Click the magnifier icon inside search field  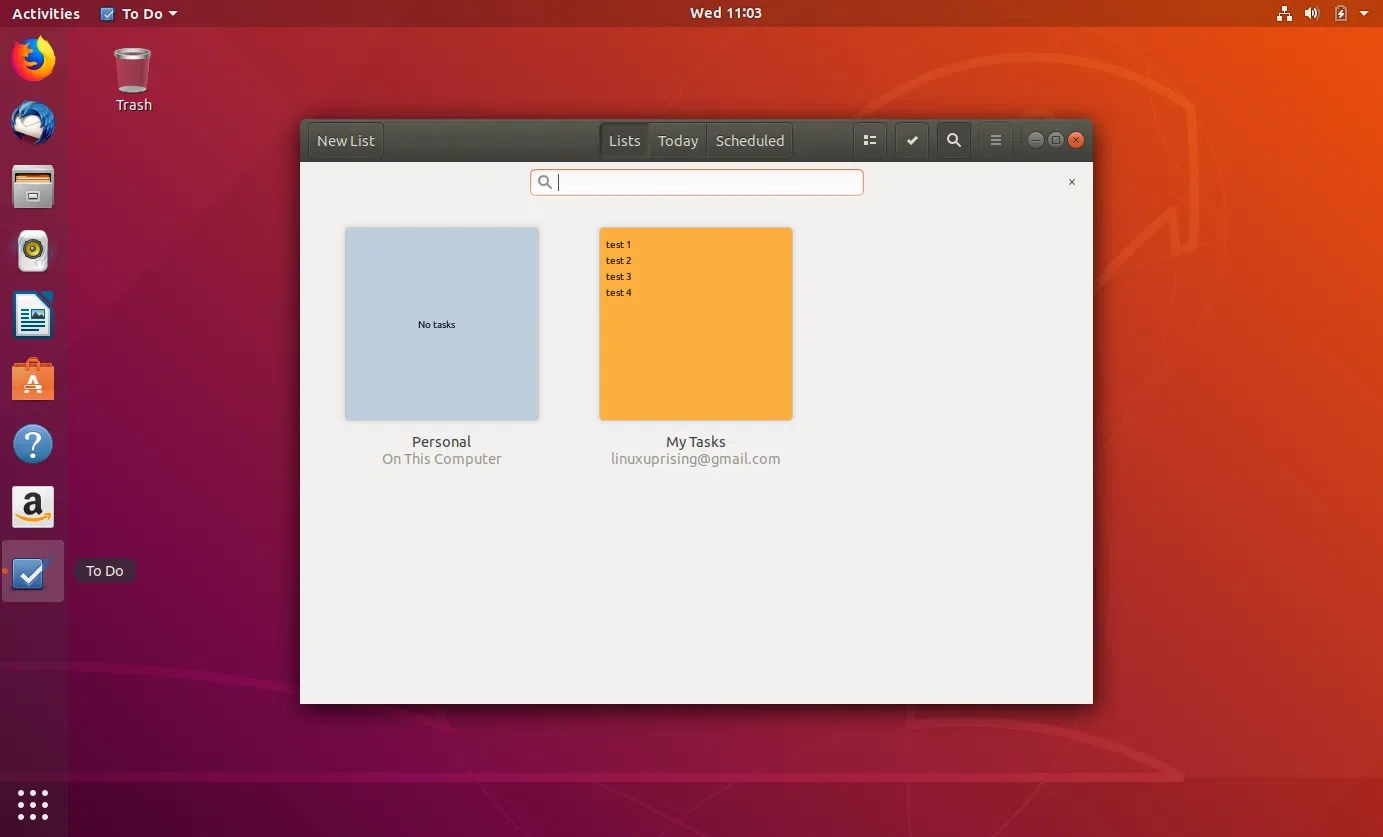pos(545,182)
